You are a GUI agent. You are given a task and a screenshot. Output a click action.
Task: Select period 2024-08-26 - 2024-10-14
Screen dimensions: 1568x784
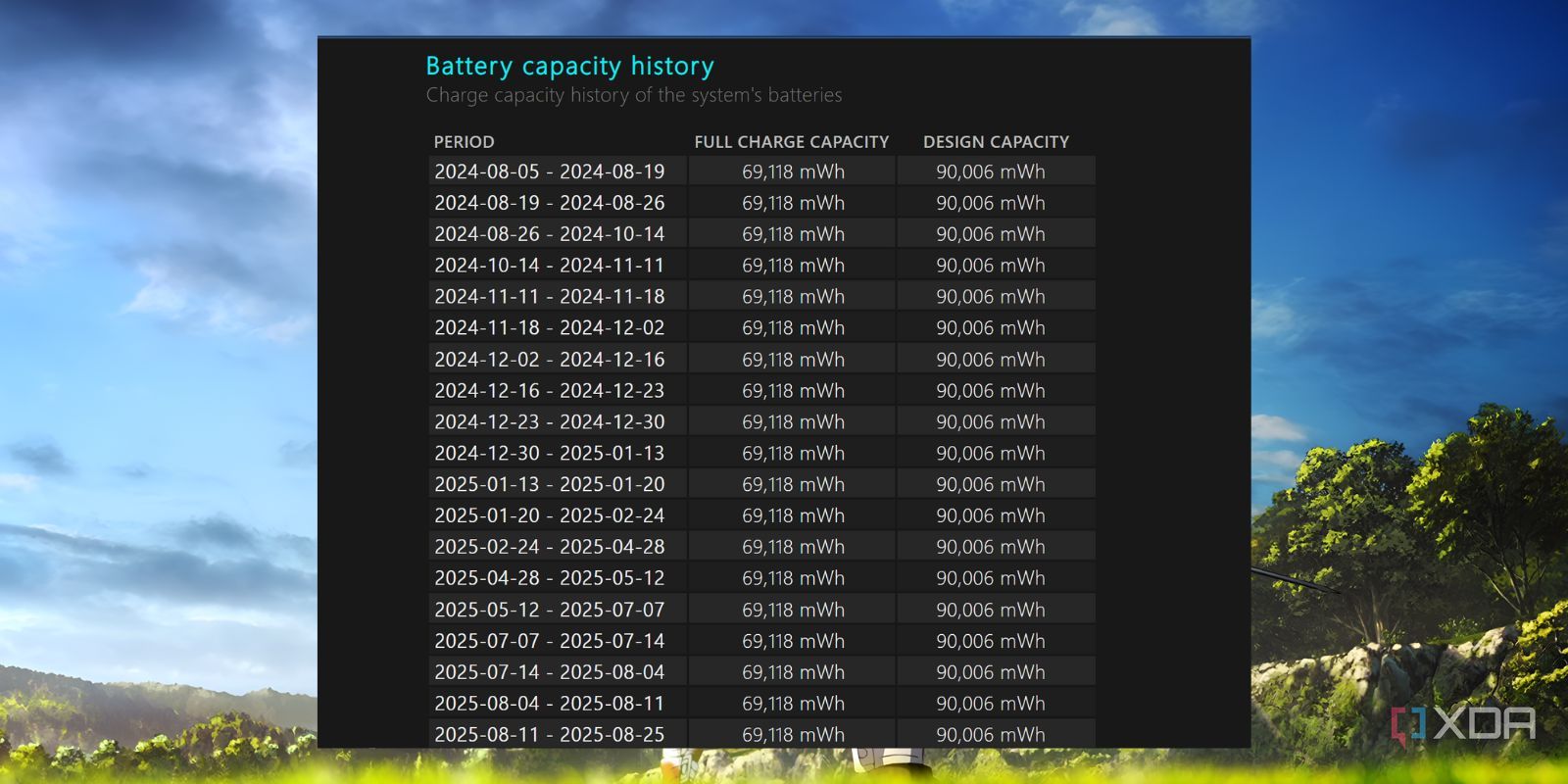[x=550, y=234]
